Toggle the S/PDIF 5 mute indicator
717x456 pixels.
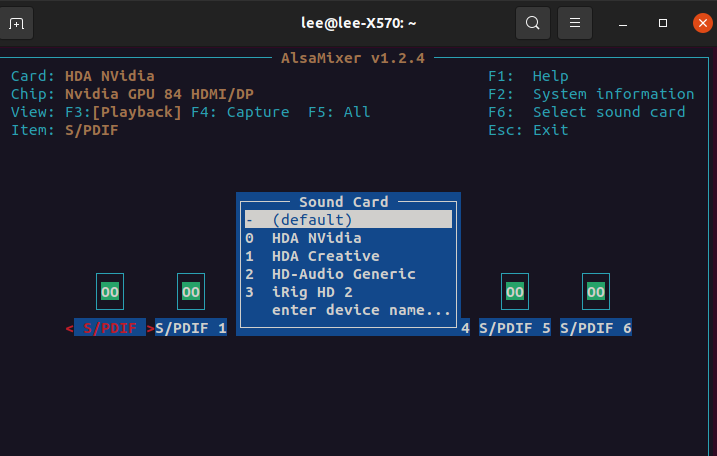[x=515, y=292]
